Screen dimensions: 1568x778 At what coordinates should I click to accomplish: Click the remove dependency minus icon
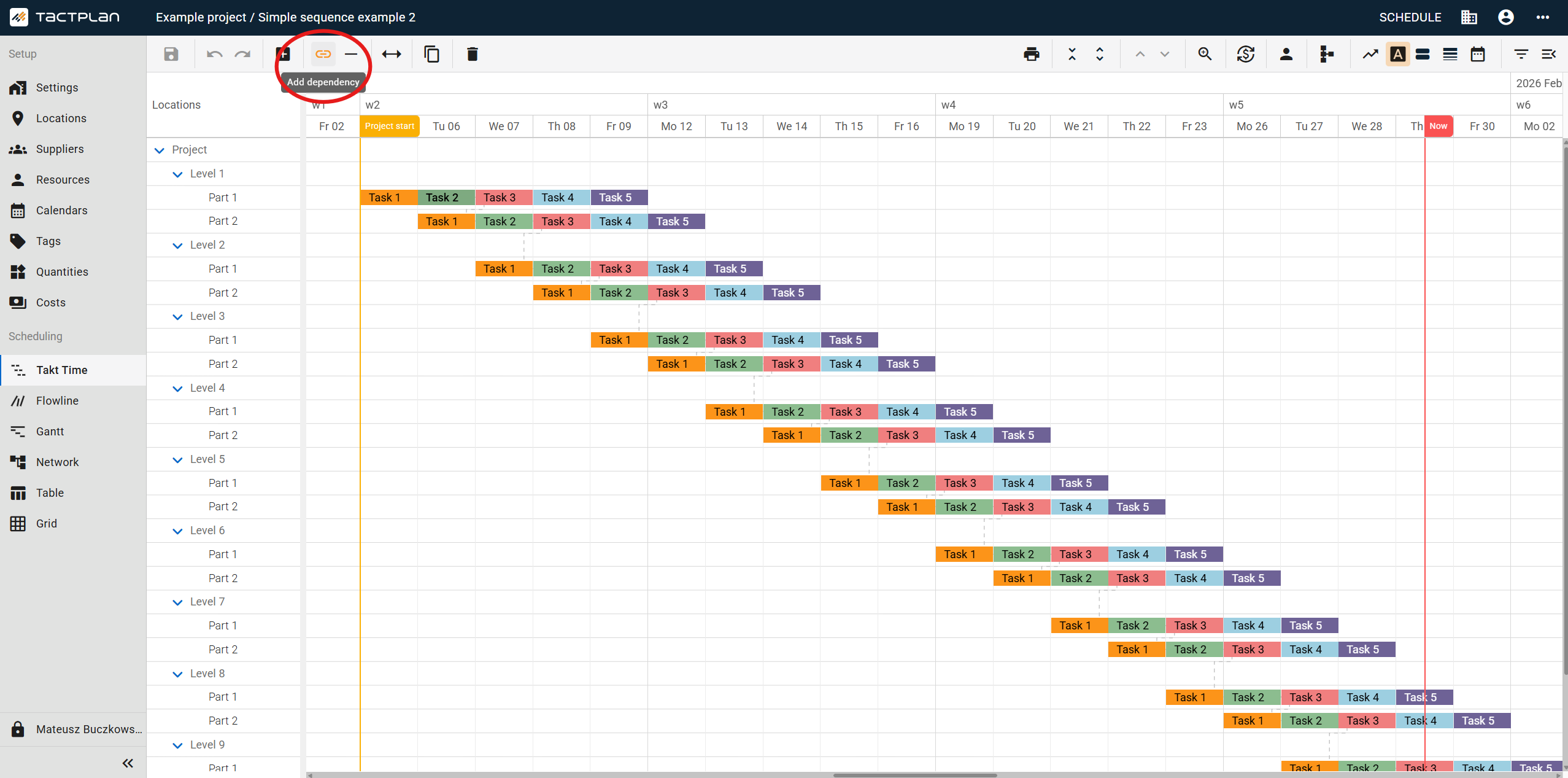(351, 54)
